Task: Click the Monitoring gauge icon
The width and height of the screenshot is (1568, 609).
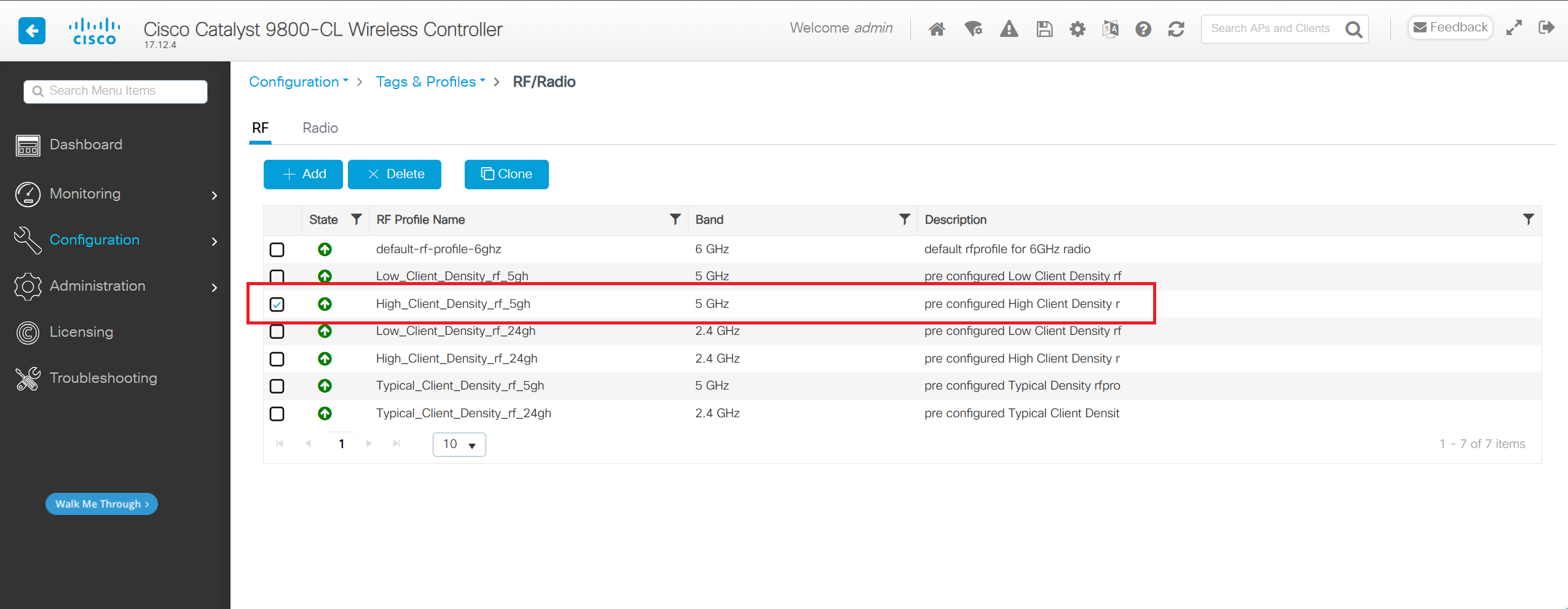Action: click(28, 194)
